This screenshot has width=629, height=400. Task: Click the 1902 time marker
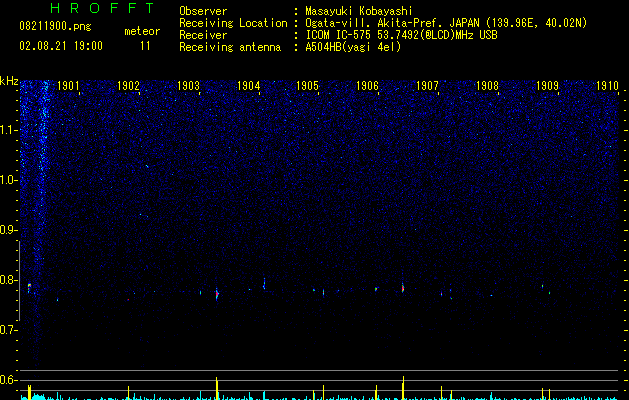[128, 86]
